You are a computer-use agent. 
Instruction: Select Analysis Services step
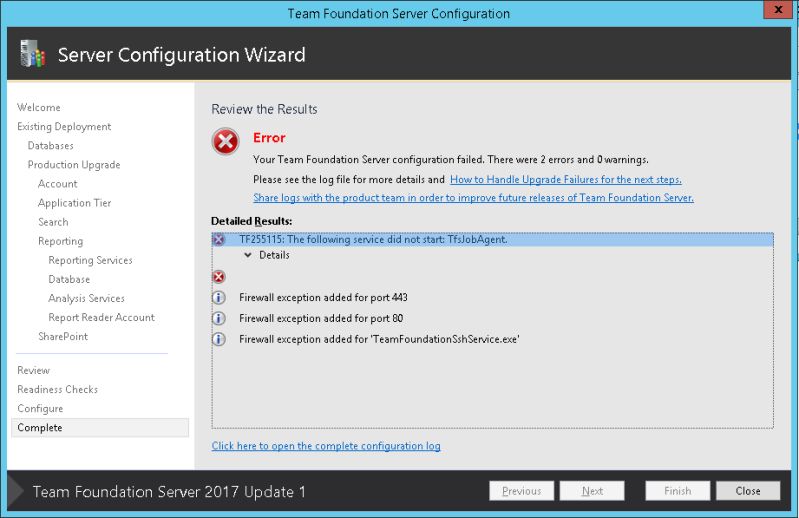pos(86,298)
